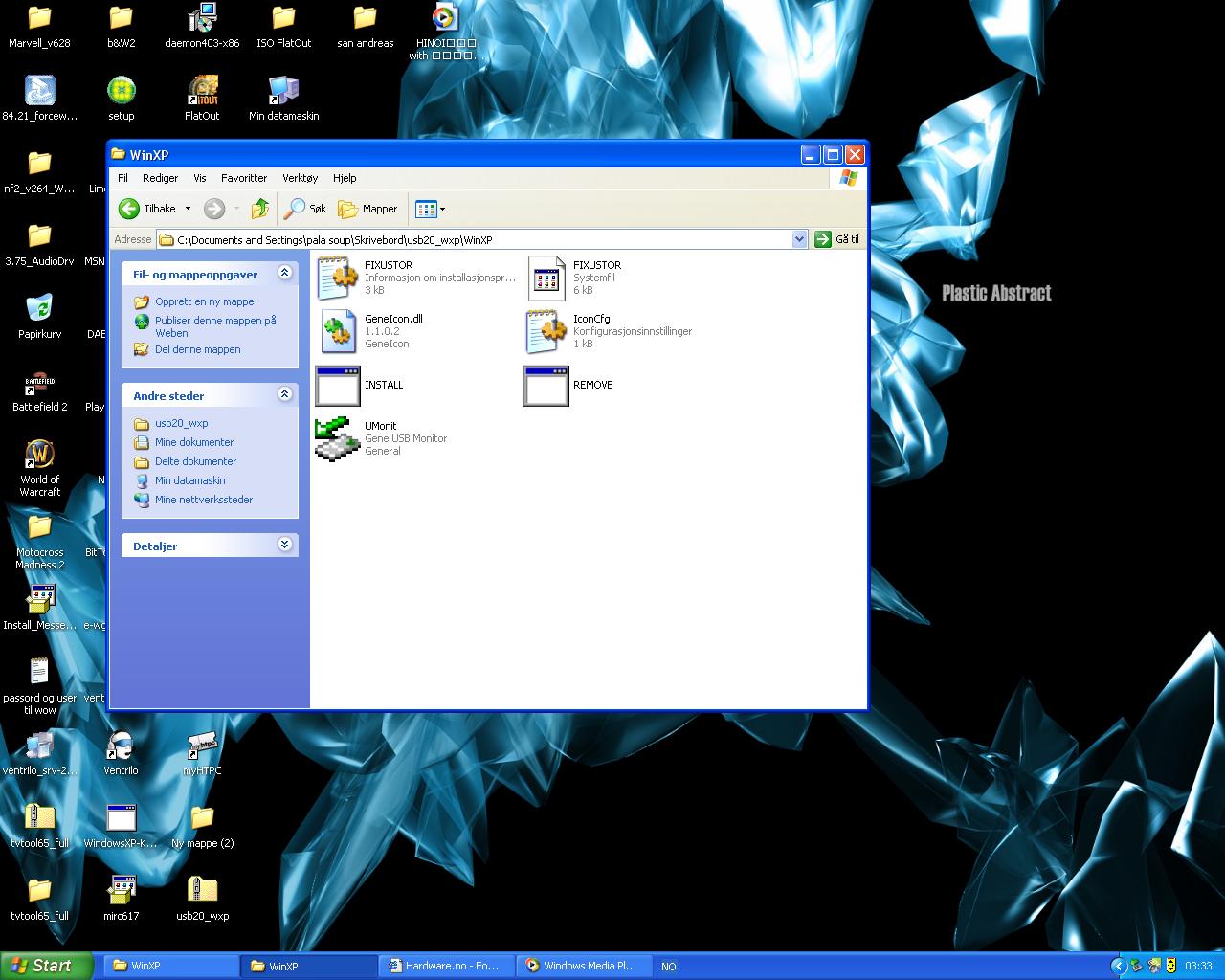Switch to Hardware.no taskbar window

448,966
